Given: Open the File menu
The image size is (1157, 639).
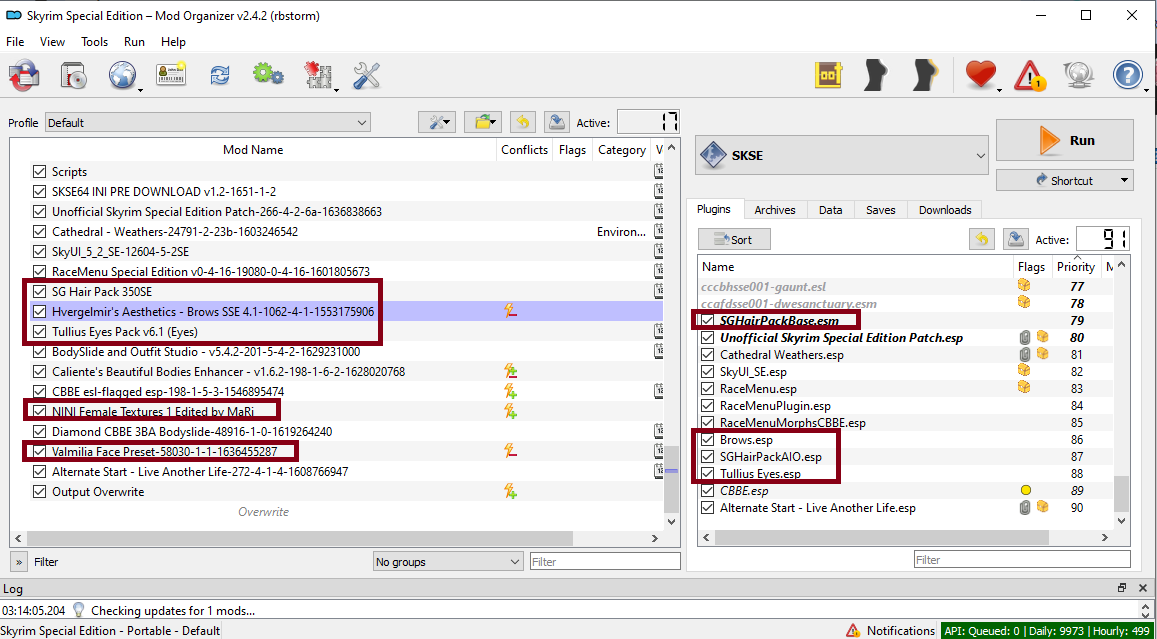Looking at the screenshot, I should pyautogui.click(x=15, y=42).
